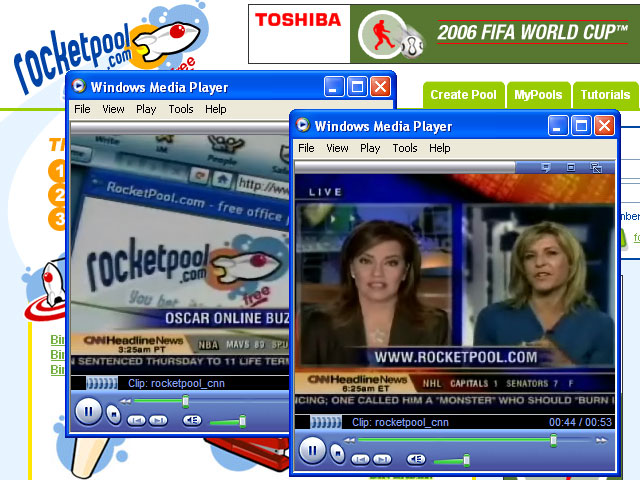Maximize the back Media Player window
The image size is (640, 480).
click(357, 87)
